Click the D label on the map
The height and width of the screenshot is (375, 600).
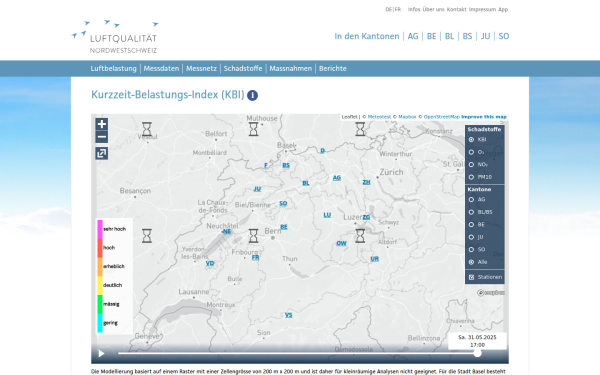tap(323, 151)
